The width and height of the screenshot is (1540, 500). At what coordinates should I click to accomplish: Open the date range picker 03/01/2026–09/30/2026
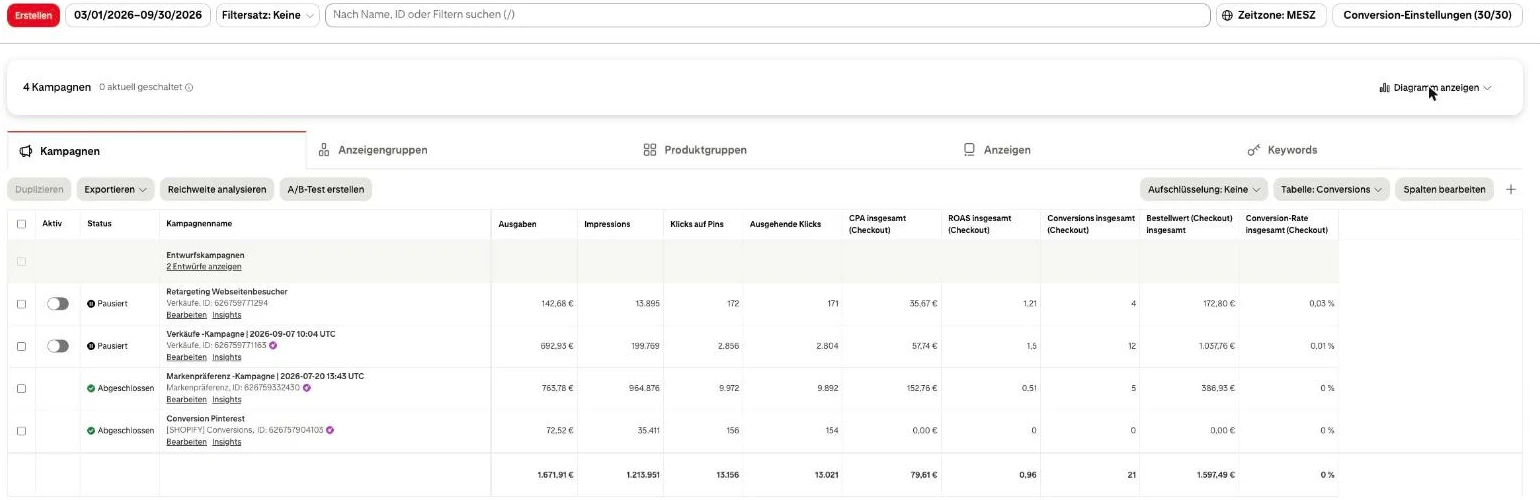[138, 15]
